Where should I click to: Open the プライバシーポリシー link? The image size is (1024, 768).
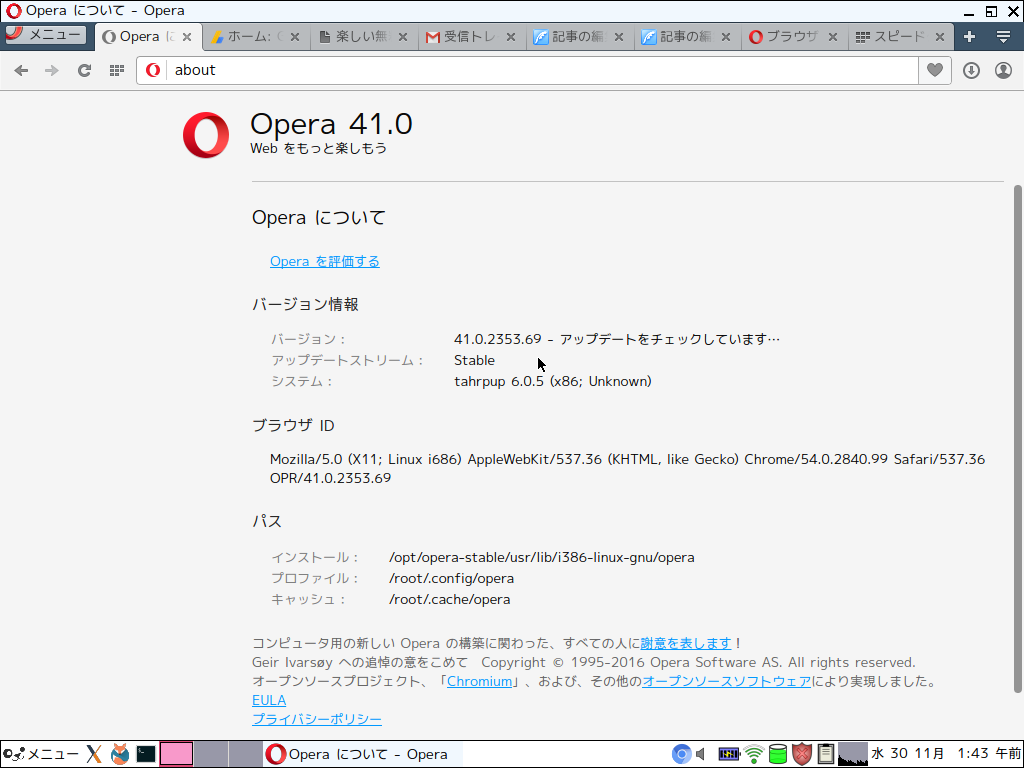tap(317, 719)
